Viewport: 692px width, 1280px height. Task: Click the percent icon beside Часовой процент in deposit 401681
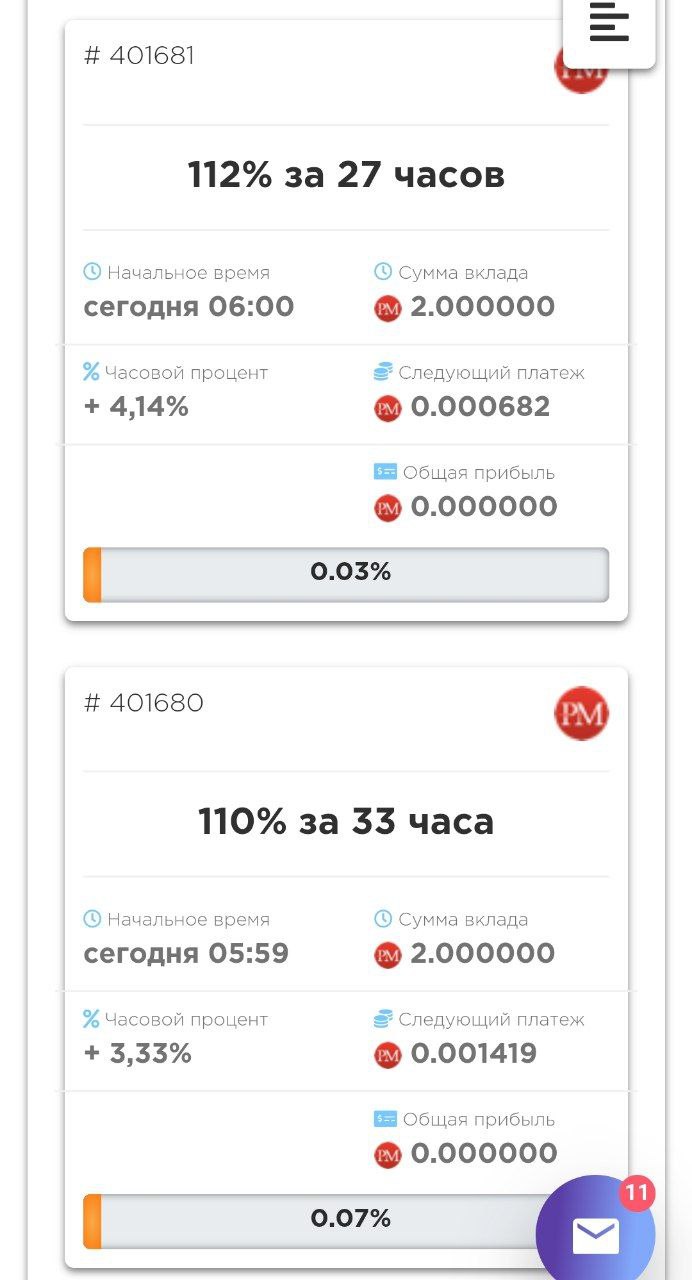92,372
